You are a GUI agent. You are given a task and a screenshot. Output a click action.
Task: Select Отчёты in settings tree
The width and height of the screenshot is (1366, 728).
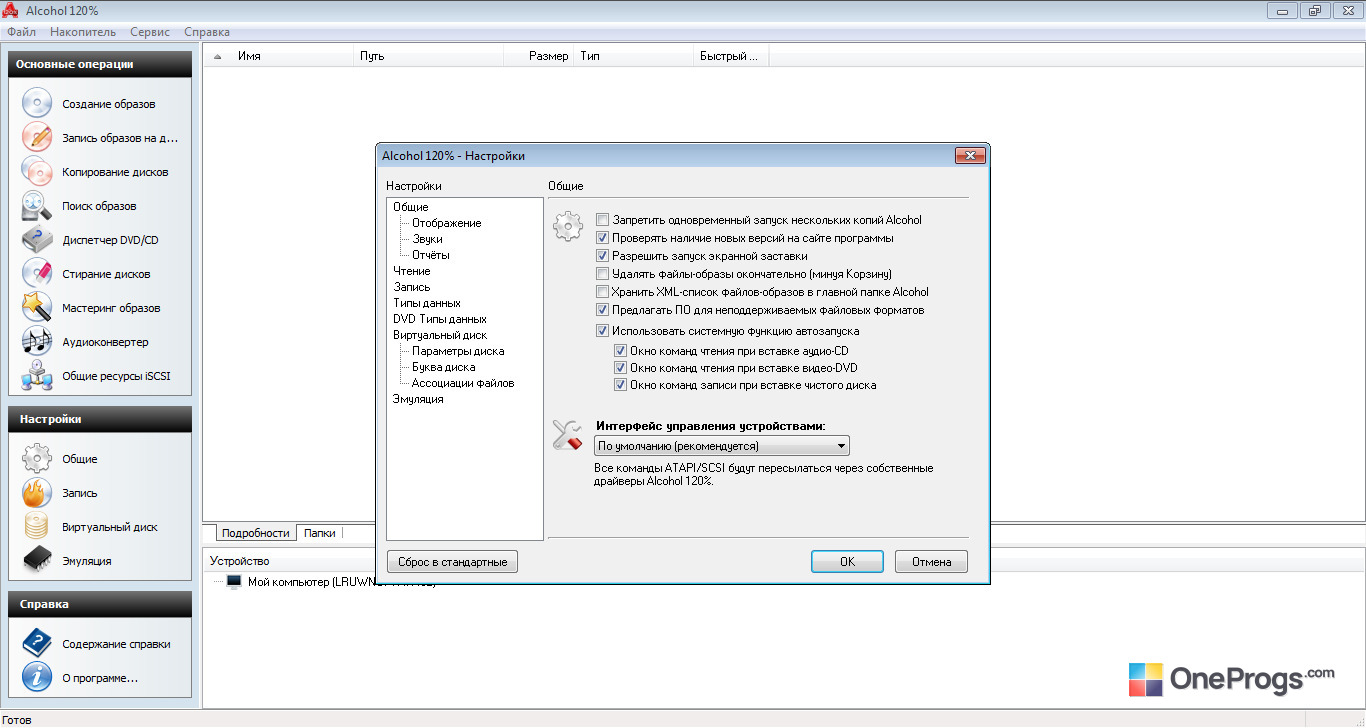pos(431,255)
